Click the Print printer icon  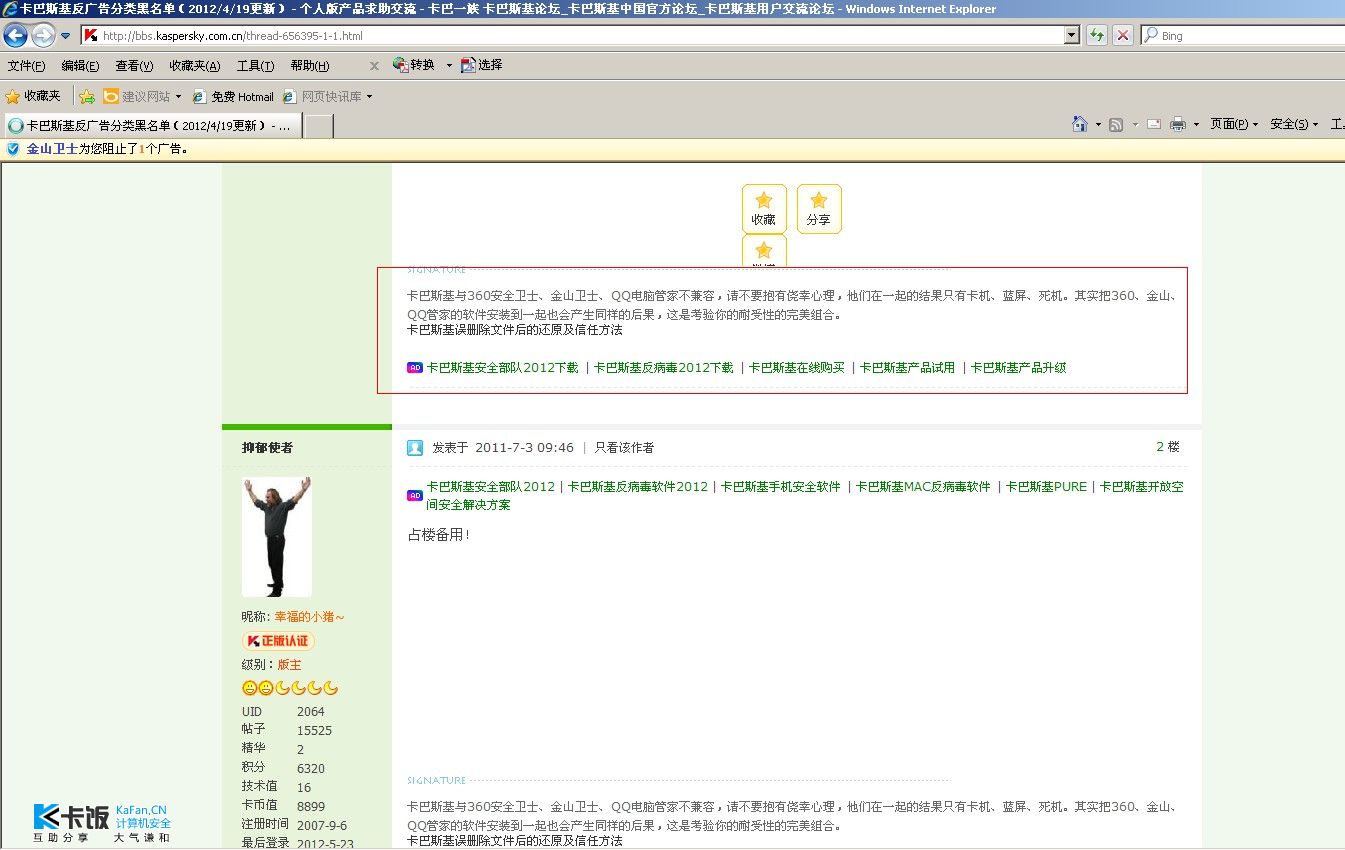click(1178, 124)
